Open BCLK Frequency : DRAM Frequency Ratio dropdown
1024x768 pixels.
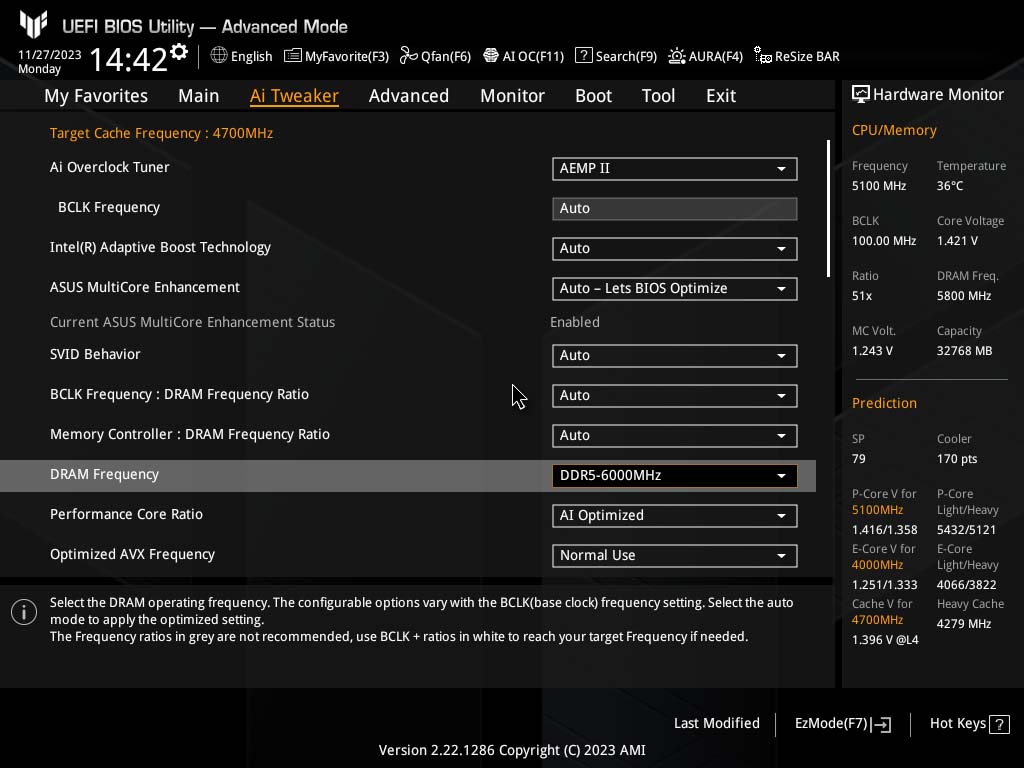[674, 396]
